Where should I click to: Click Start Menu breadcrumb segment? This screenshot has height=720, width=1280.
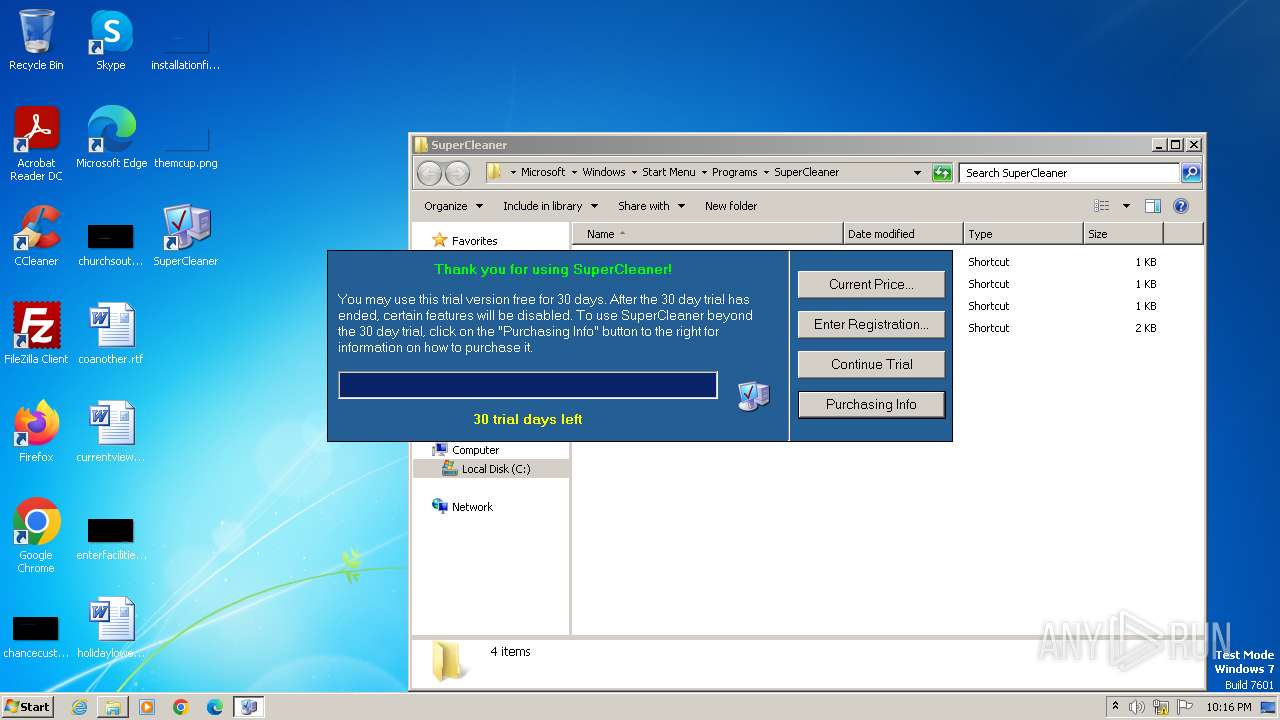669,172
